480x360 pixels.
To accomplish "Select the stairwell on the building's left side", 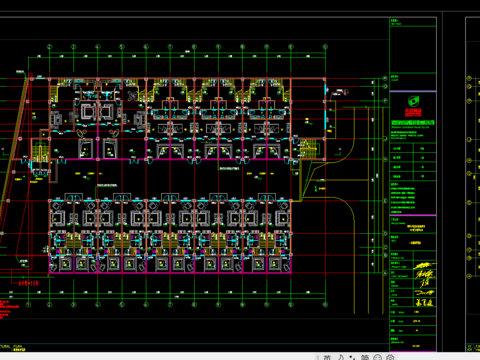I will pos(40,152).
